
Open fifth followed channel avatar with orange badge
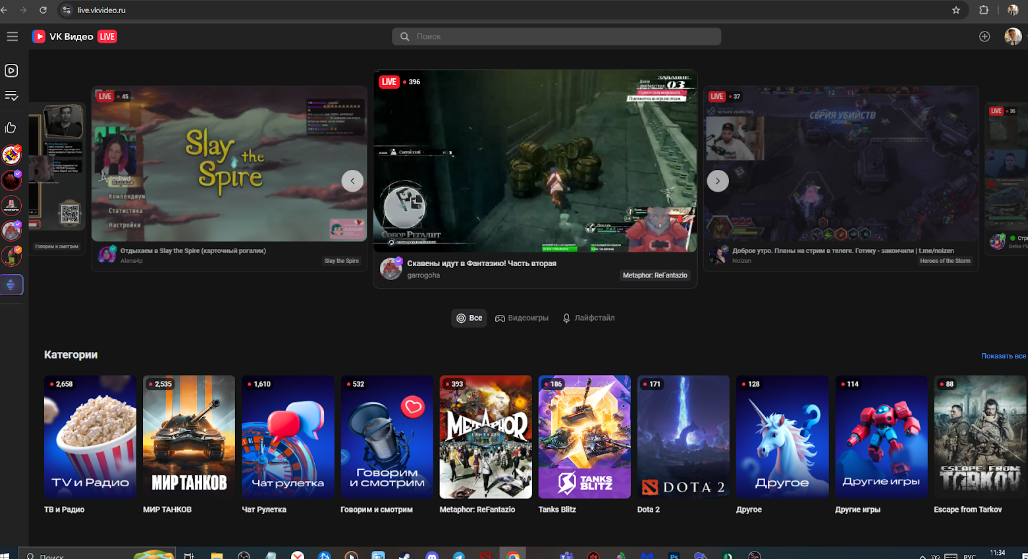[x=11, y=256]
